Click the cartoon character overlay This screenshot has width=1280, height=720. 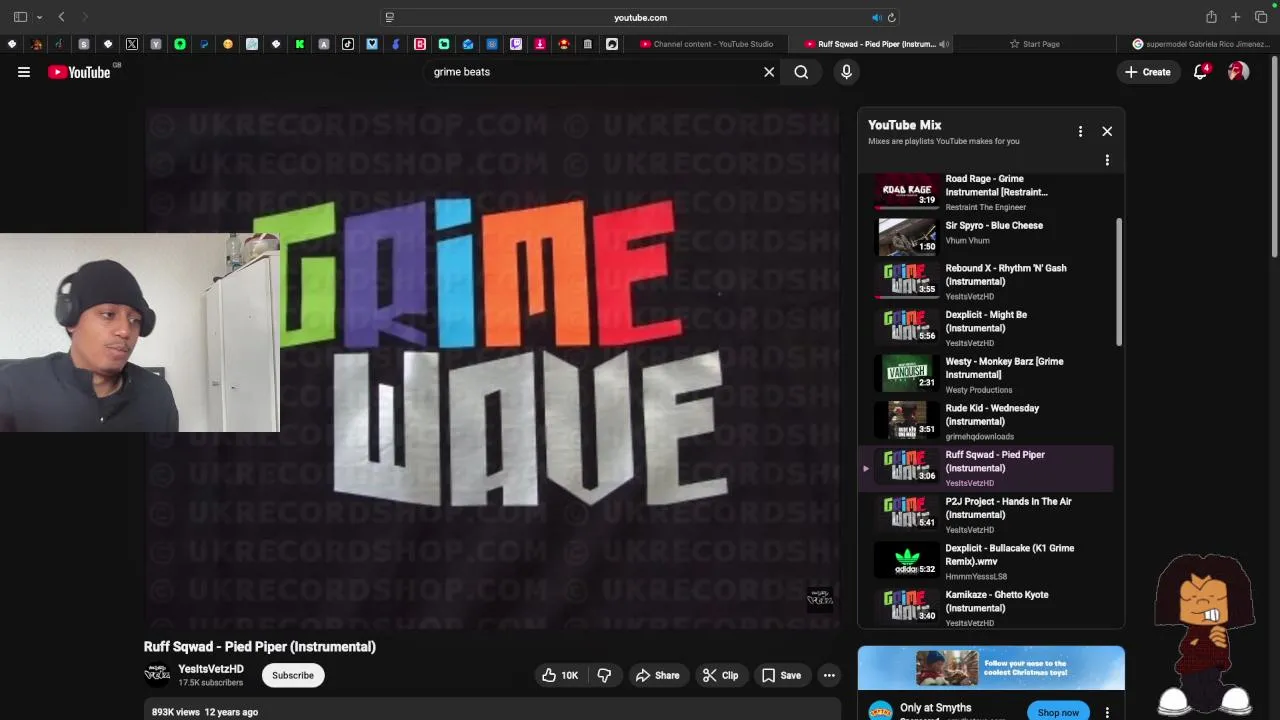coord(1206,635)
